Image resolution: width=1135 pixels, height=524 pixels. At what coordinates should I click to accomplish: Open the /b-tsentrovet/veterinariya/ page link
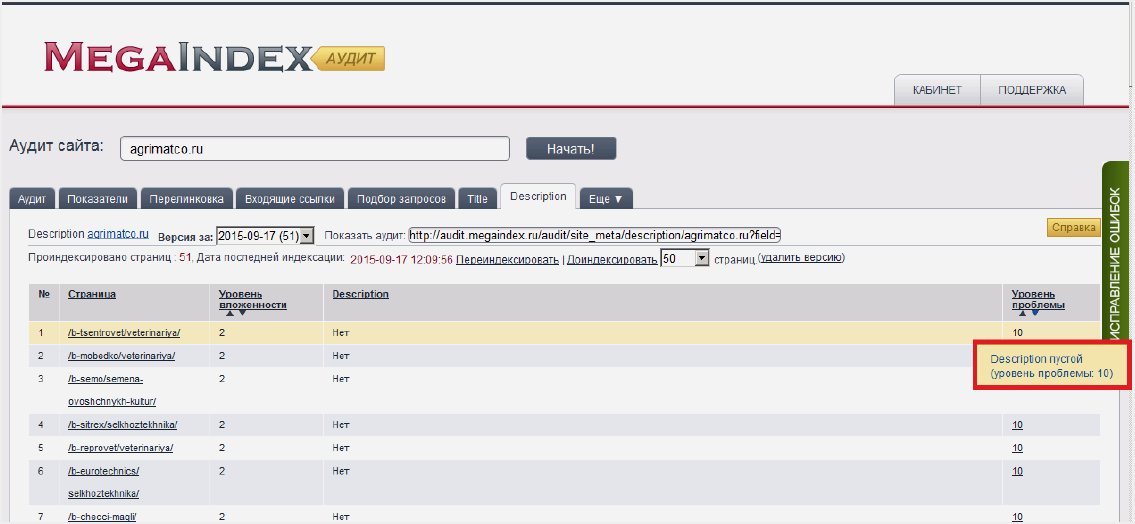(124, 332)
